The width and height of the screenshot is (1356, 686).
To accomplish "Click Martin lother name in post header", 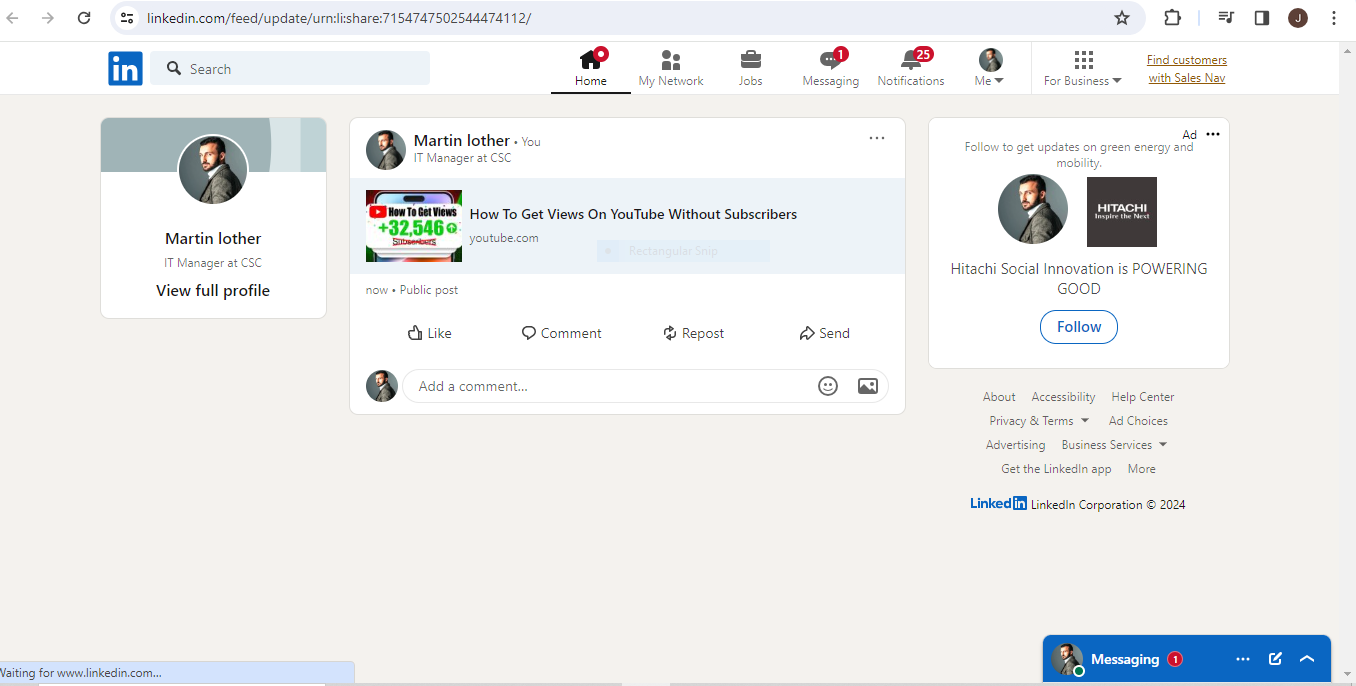I will [x=462, y=140].
